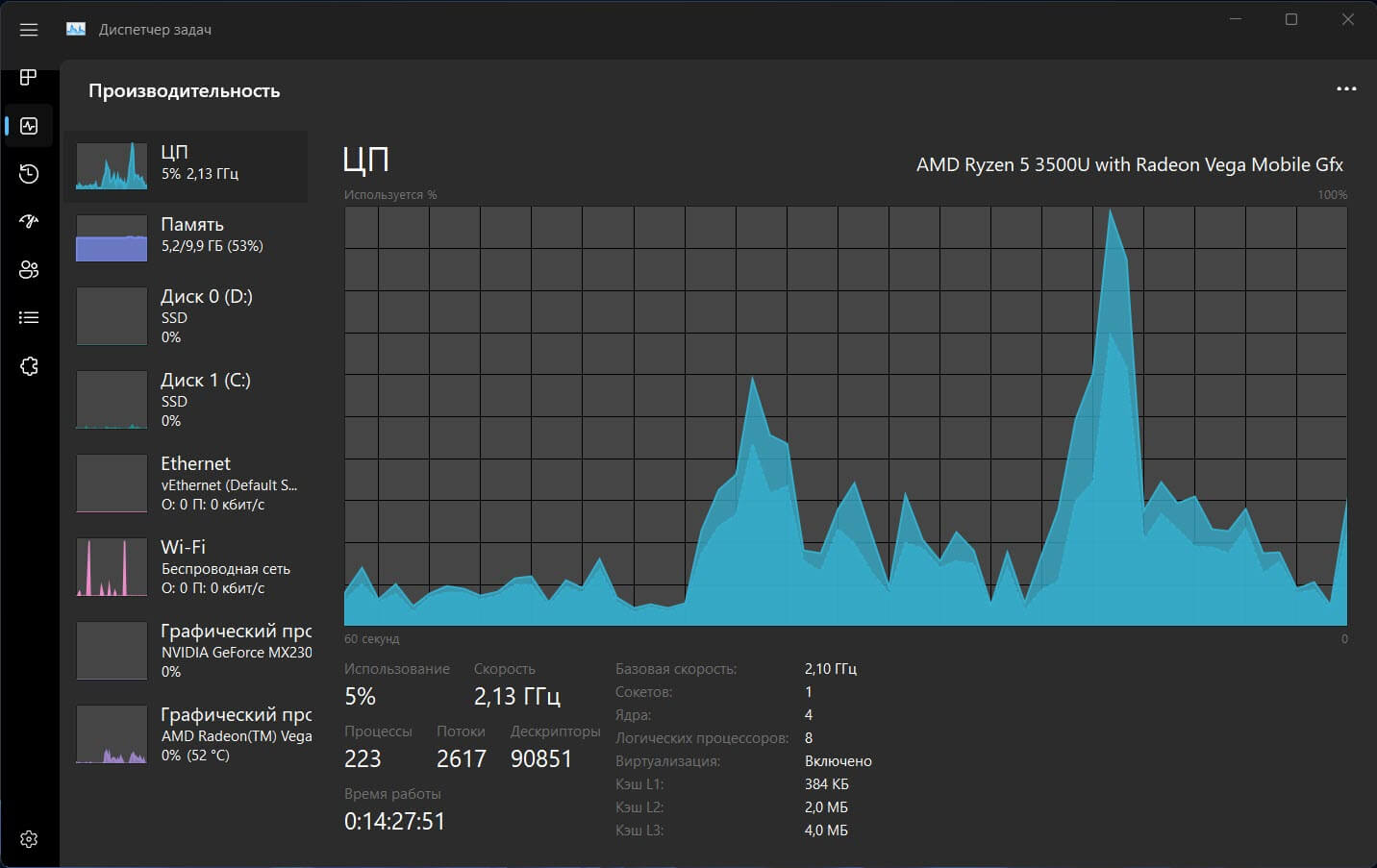The image size is (1377, 868).
Task: Select the Performance page icon
Action: [29, 126]
